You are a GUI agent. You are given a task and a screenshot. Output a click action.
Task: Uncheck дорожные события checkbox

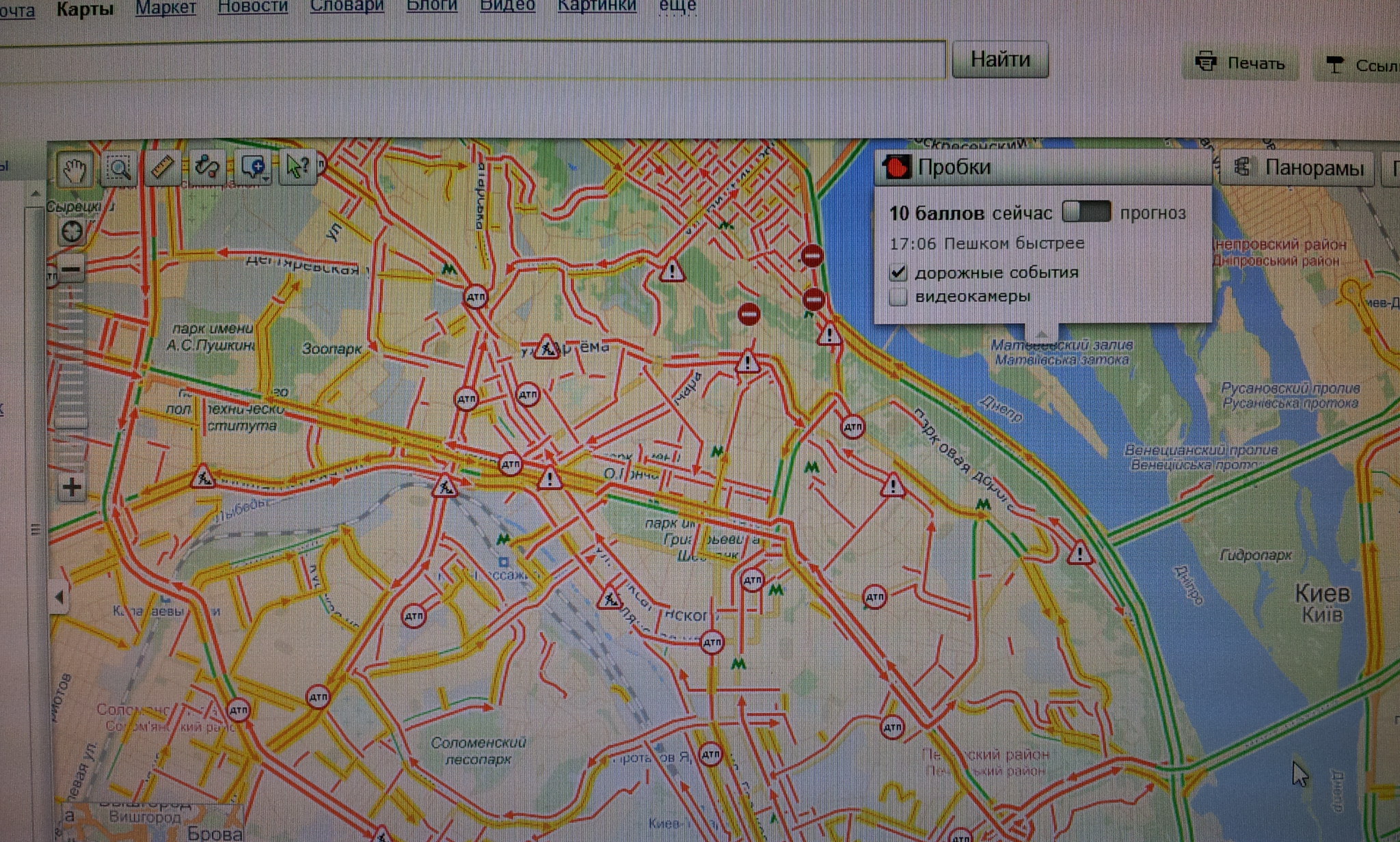pos(898,273)
